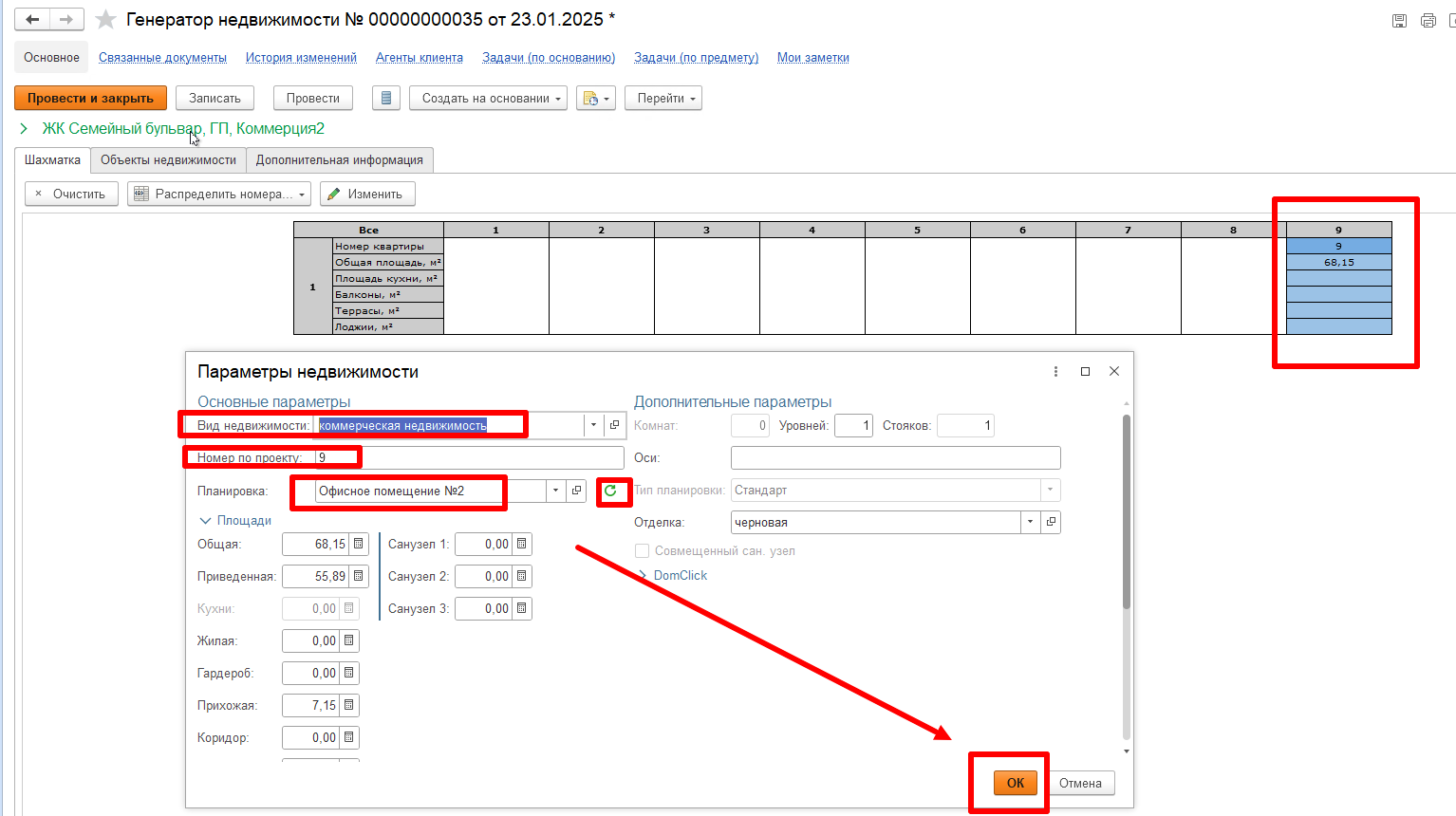Open Создать на основании dropdown
This screenshot has height=816, width=1456.
click(487, 98)
